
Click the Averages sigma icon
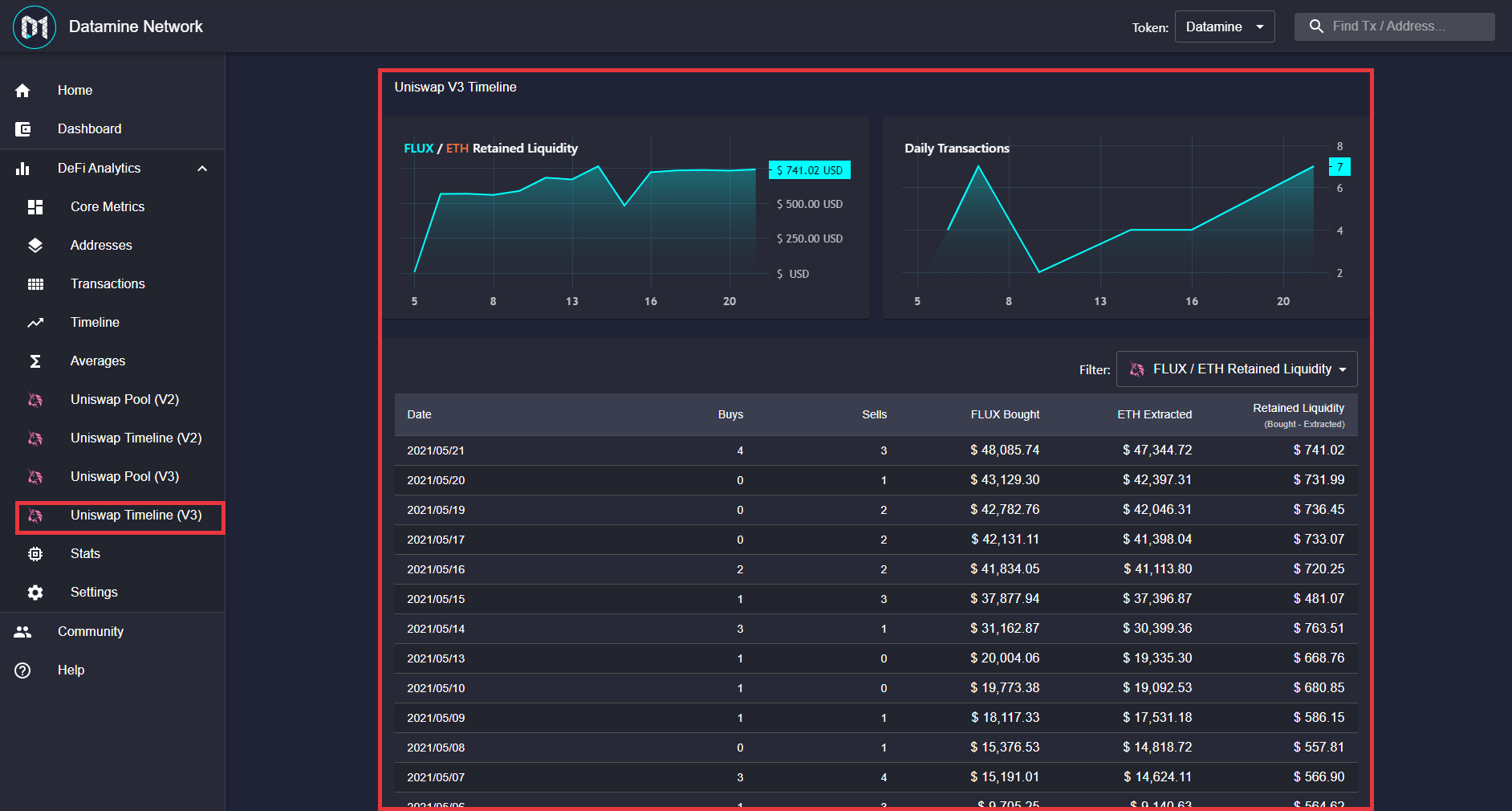tap(35, 361)
